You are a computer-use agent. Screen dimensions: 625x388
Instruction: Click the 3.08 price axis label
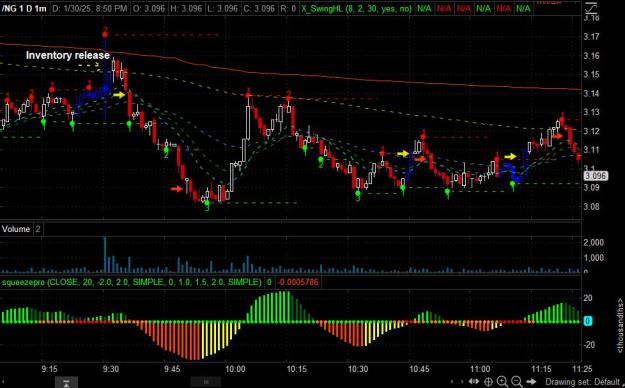591,207
